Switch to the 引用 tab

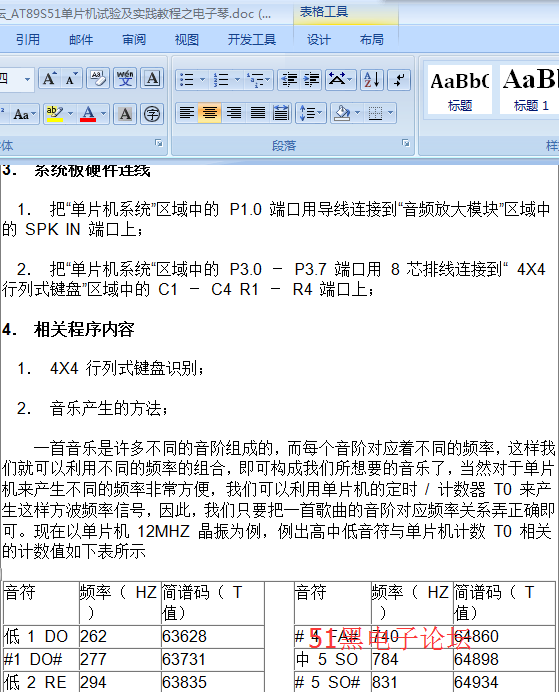[x=28, y=40]
